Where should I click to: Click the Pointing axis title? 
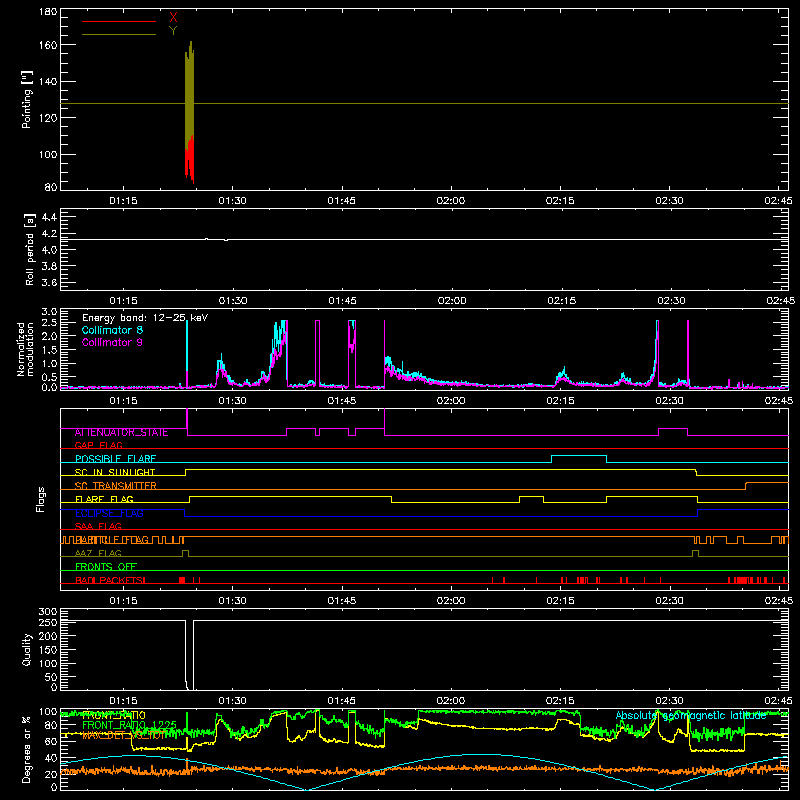[27, 99]
